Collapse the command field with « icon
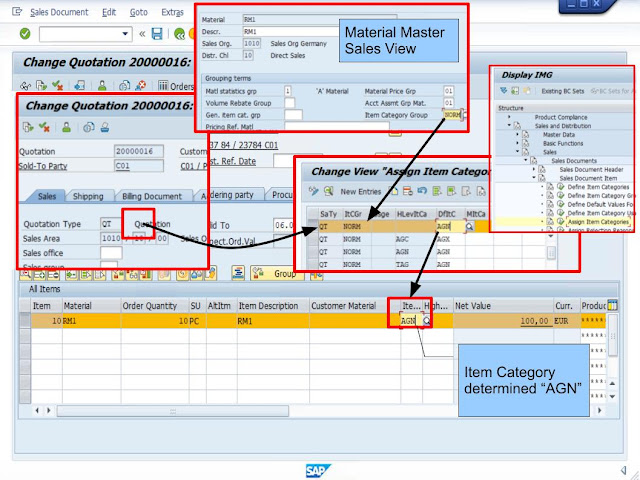 tap(142, 34)
